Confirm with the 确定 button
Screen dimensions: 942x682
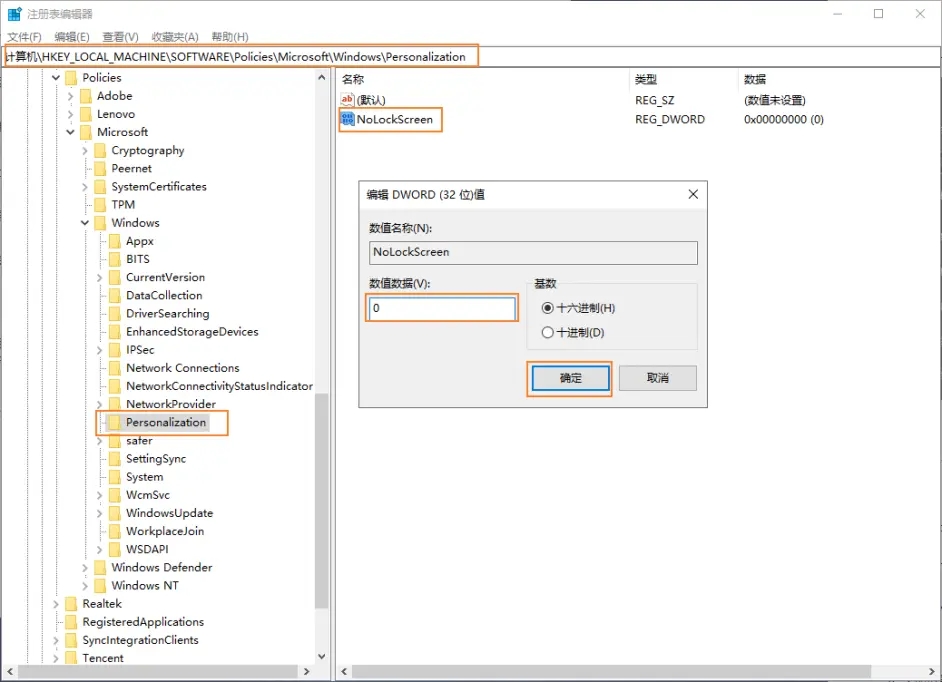tap(569, 380)
